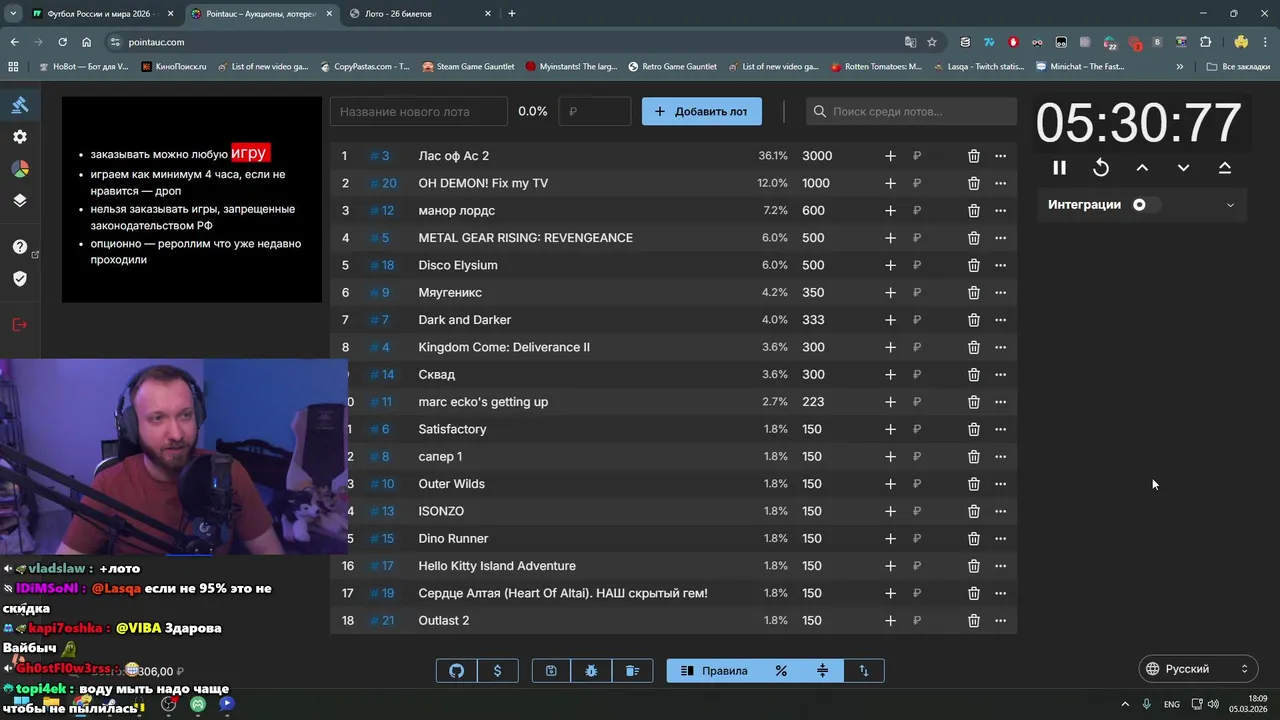Open a new browser tab
1280x720 pixels.
point(512,14)
